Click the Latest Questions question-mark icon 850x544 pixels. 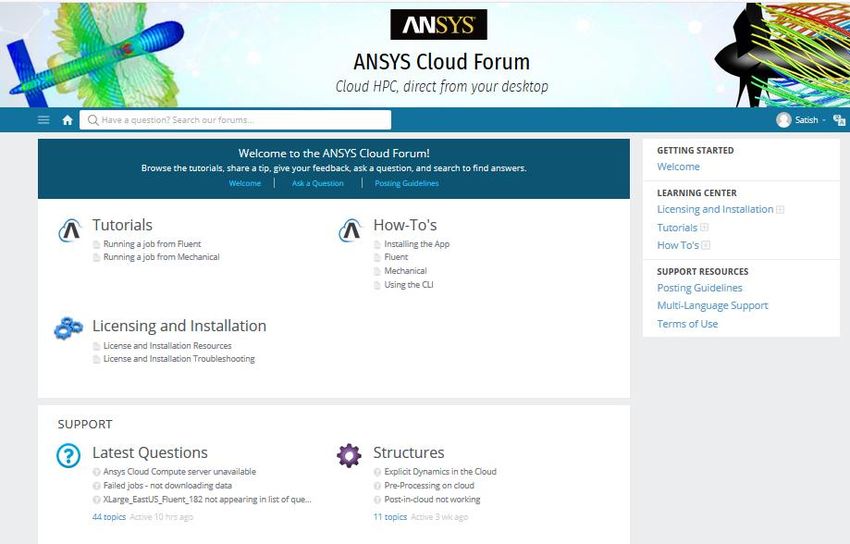click(x=68, y=455)
